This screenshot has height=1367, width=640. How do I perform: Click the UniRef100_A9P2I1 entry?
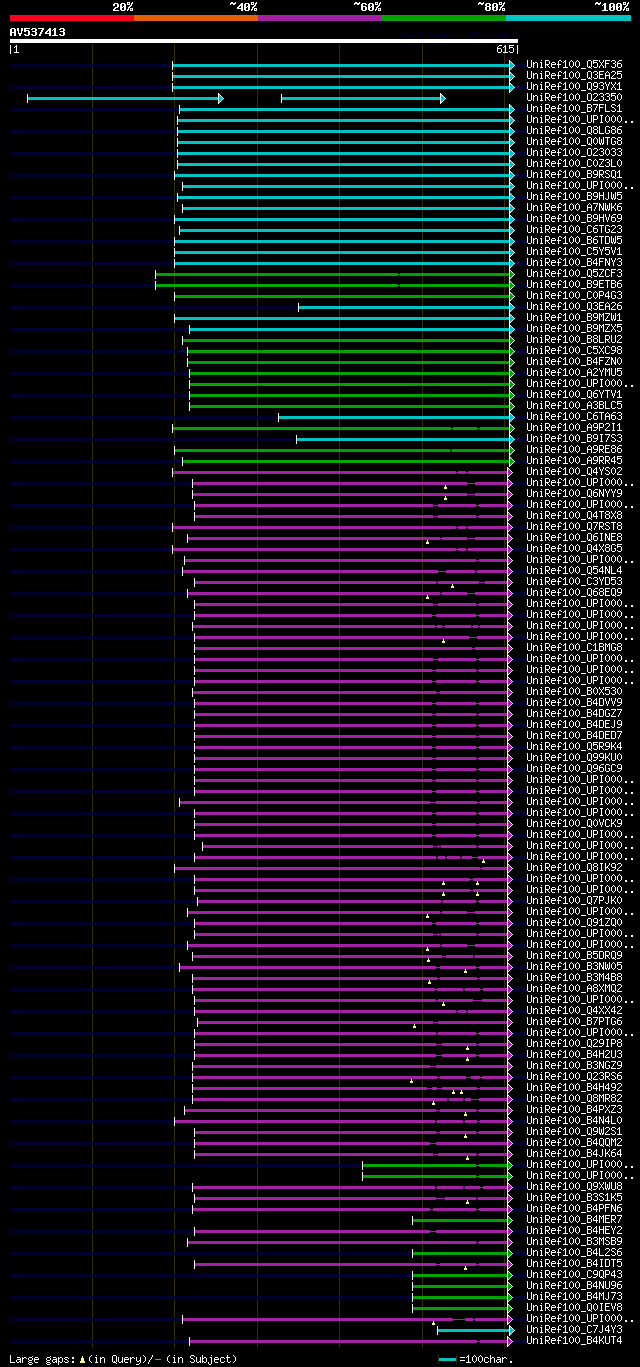574,427
